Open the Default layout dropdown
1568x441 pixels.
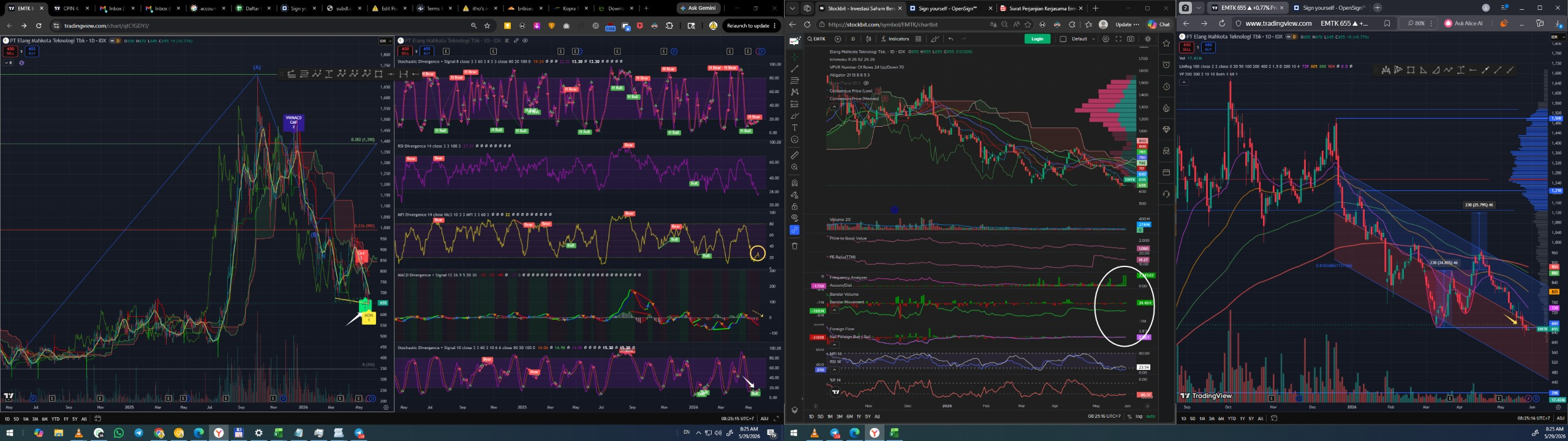pyautogui.click(x=1082, y=39)
